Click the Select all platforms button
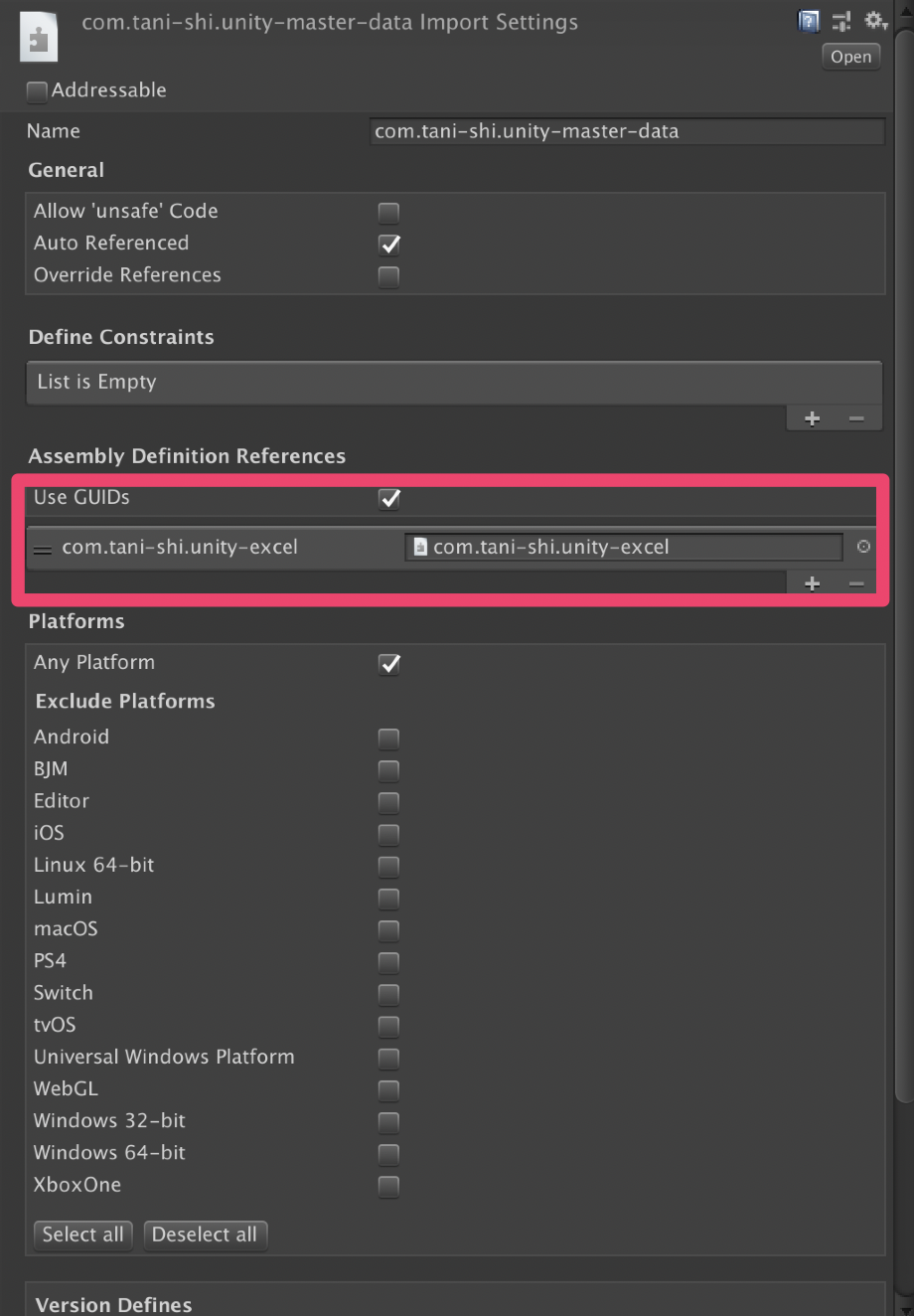The image size is (914, 1316). [x=82, y=1234]
